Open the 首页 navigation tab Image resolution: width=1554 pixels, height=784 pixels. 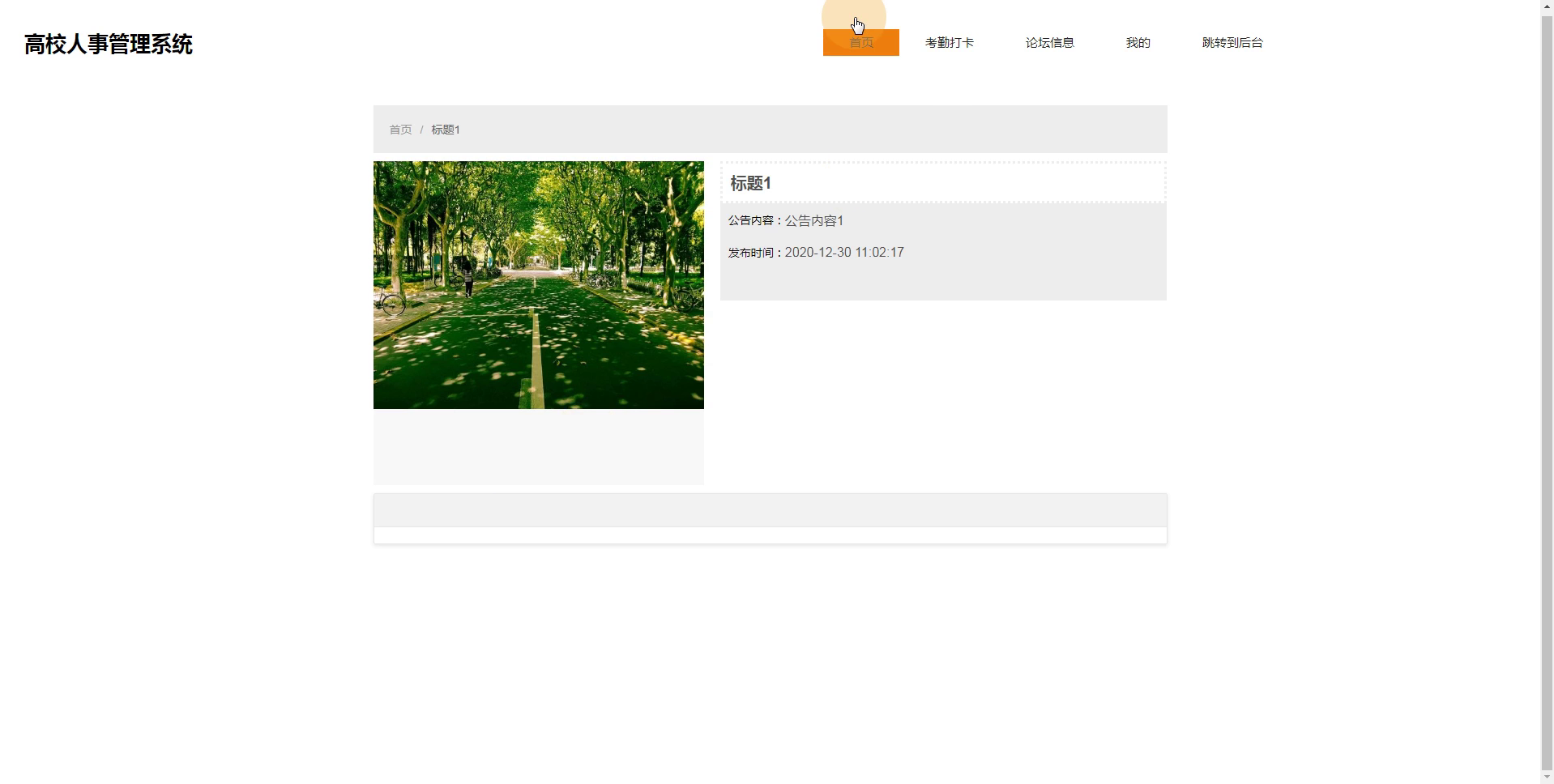[860, 42]
